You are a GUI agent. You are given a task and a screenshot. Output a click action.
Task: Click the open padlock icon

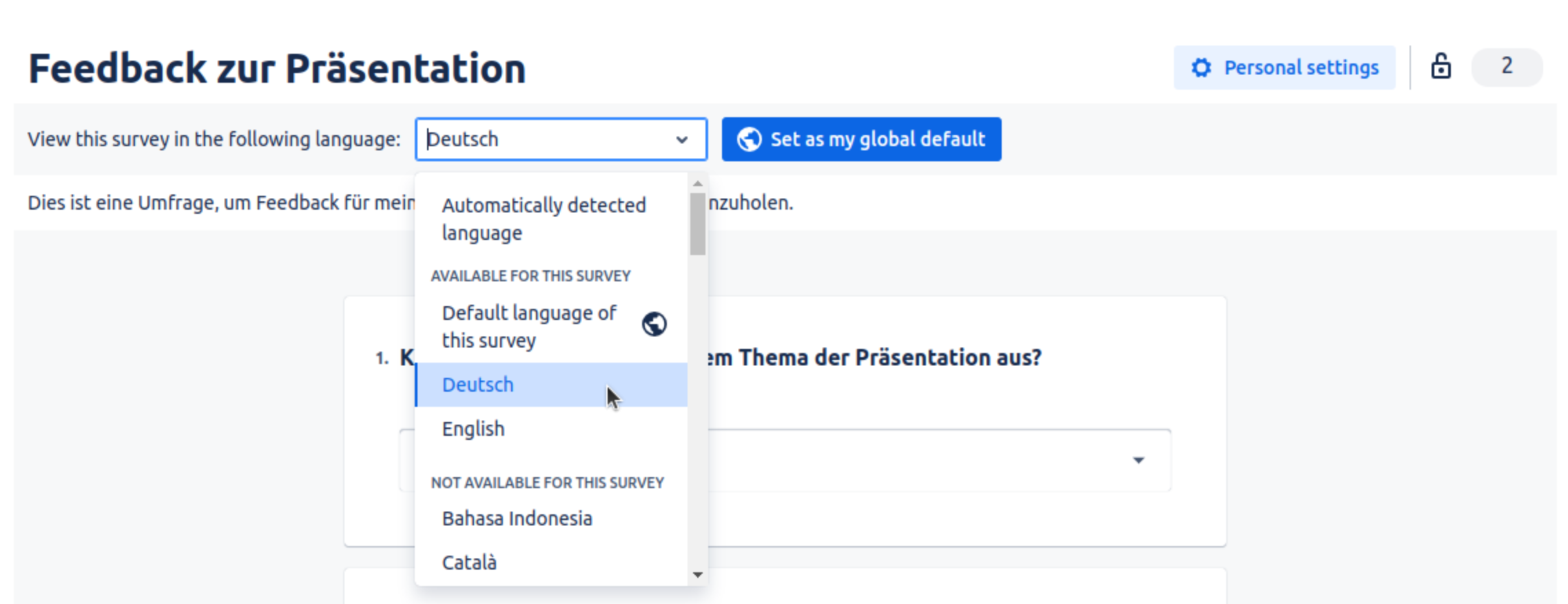coord(1441,67)
